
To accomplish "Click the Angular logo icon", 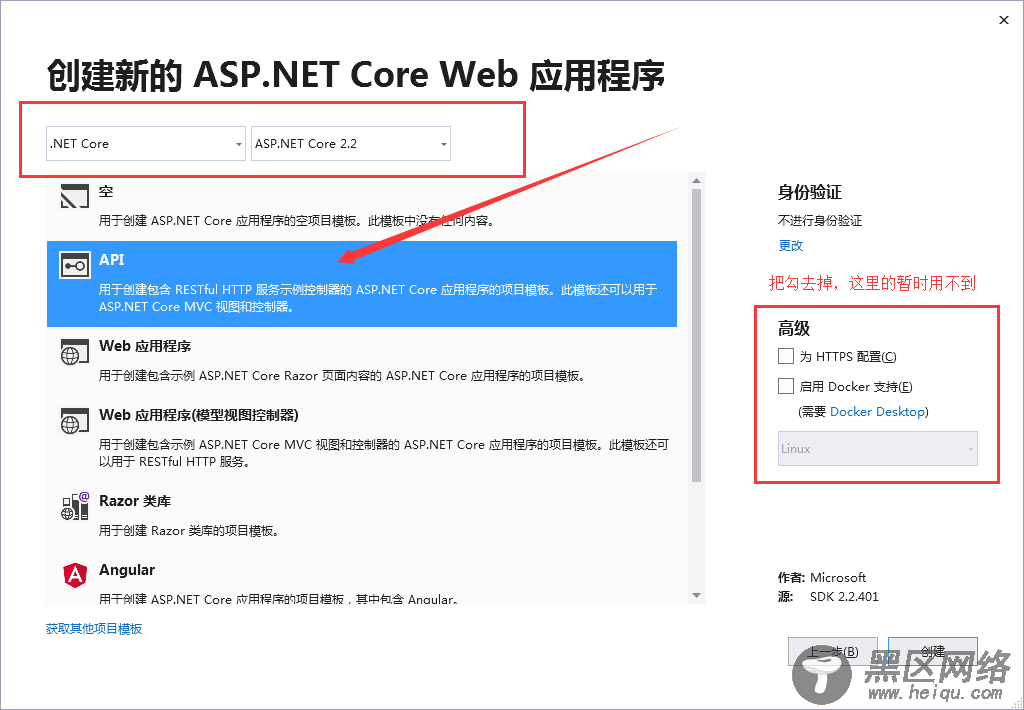I will coord(74,575).
